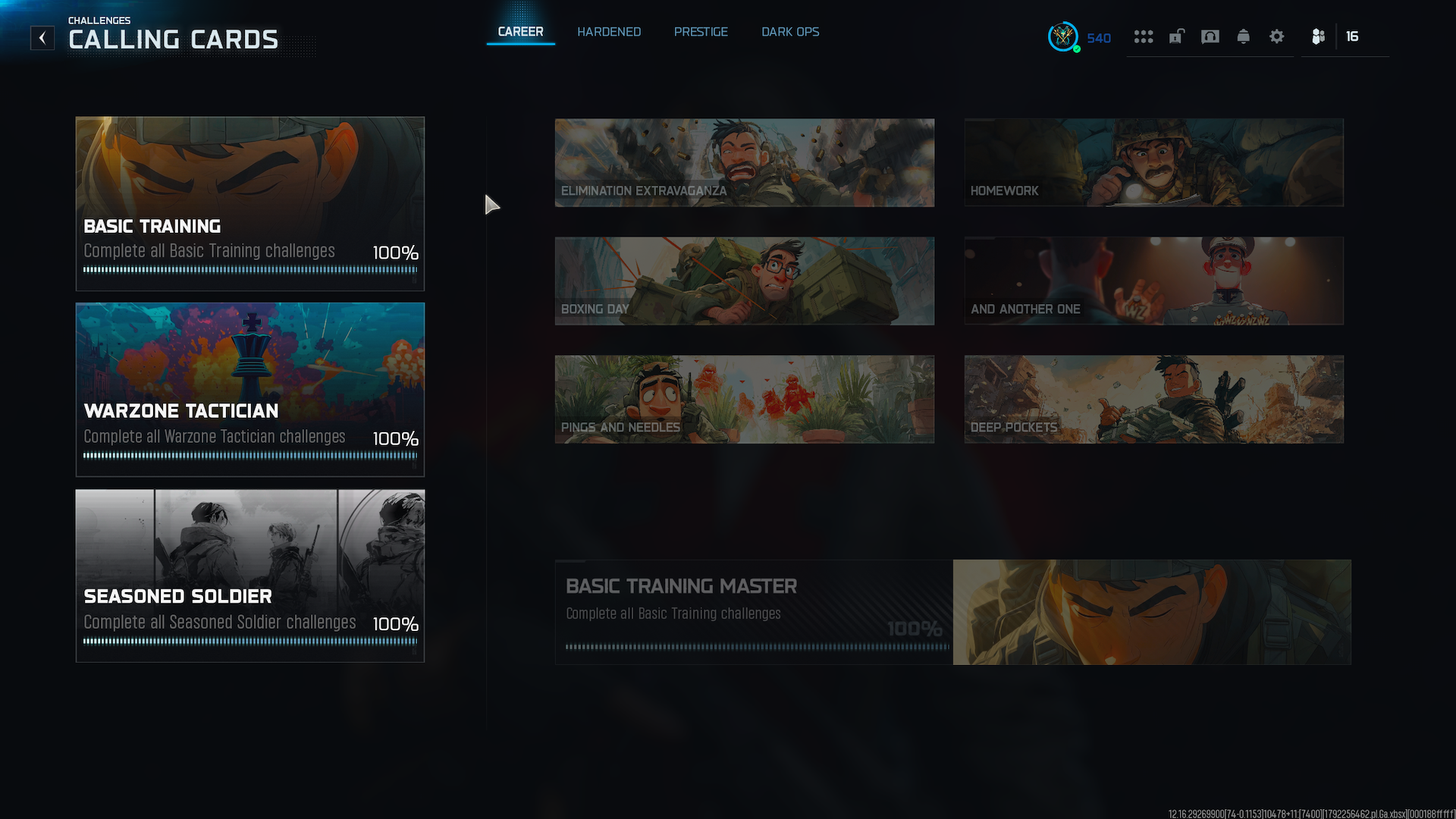Image resolution: width=1456 pixels, height=819 pixels.
Task: Open the player rank emblem profile
Action: (x=1063, y=36)
